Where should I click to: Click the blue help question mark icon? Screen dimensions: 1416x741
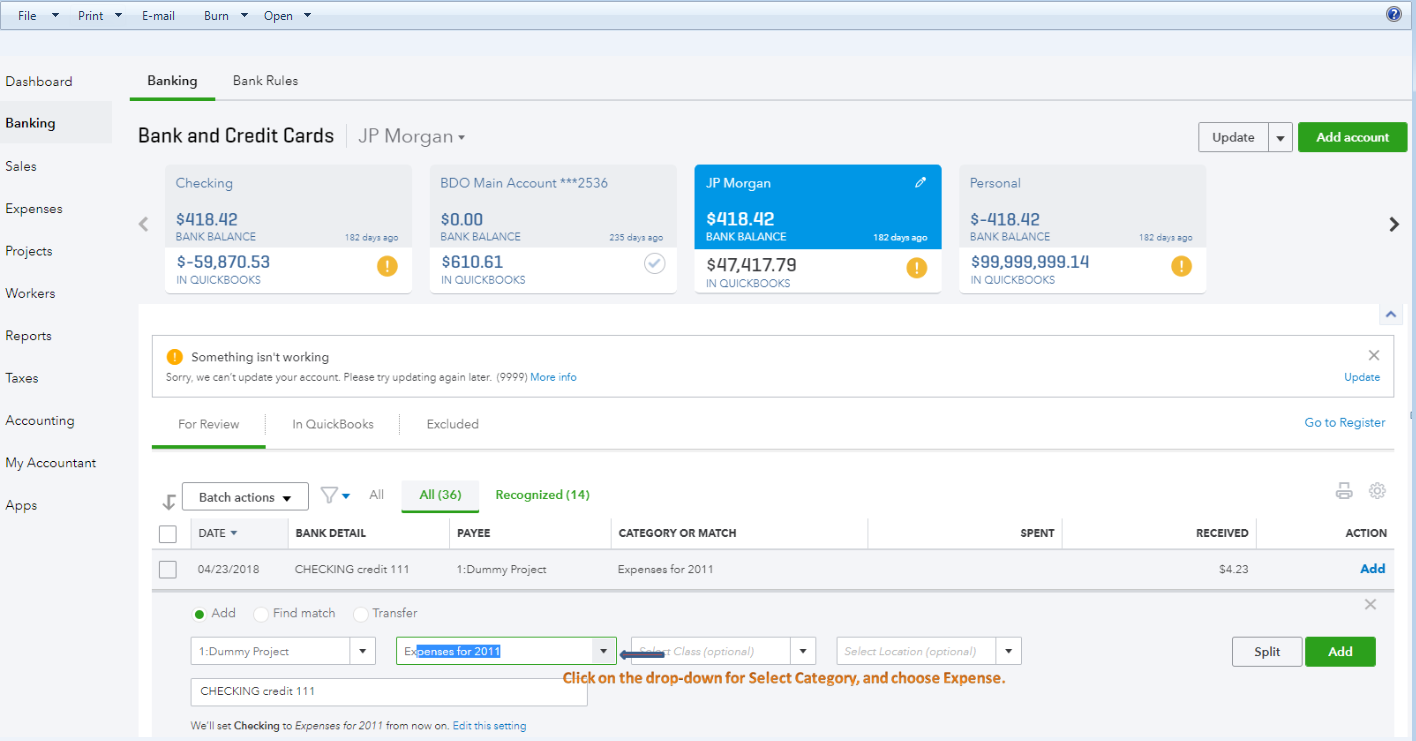point(1394,14)
